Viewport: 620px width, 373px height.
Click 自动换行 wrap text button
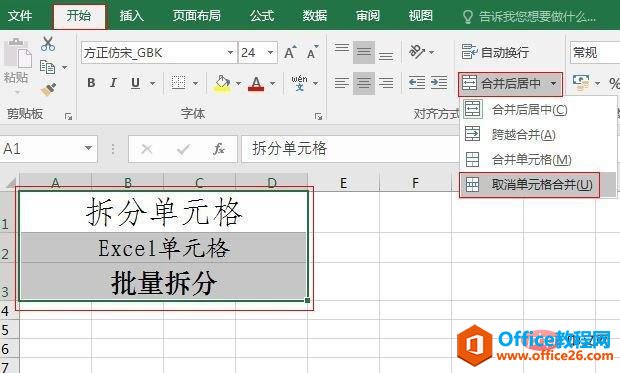(x=495, y=52)
